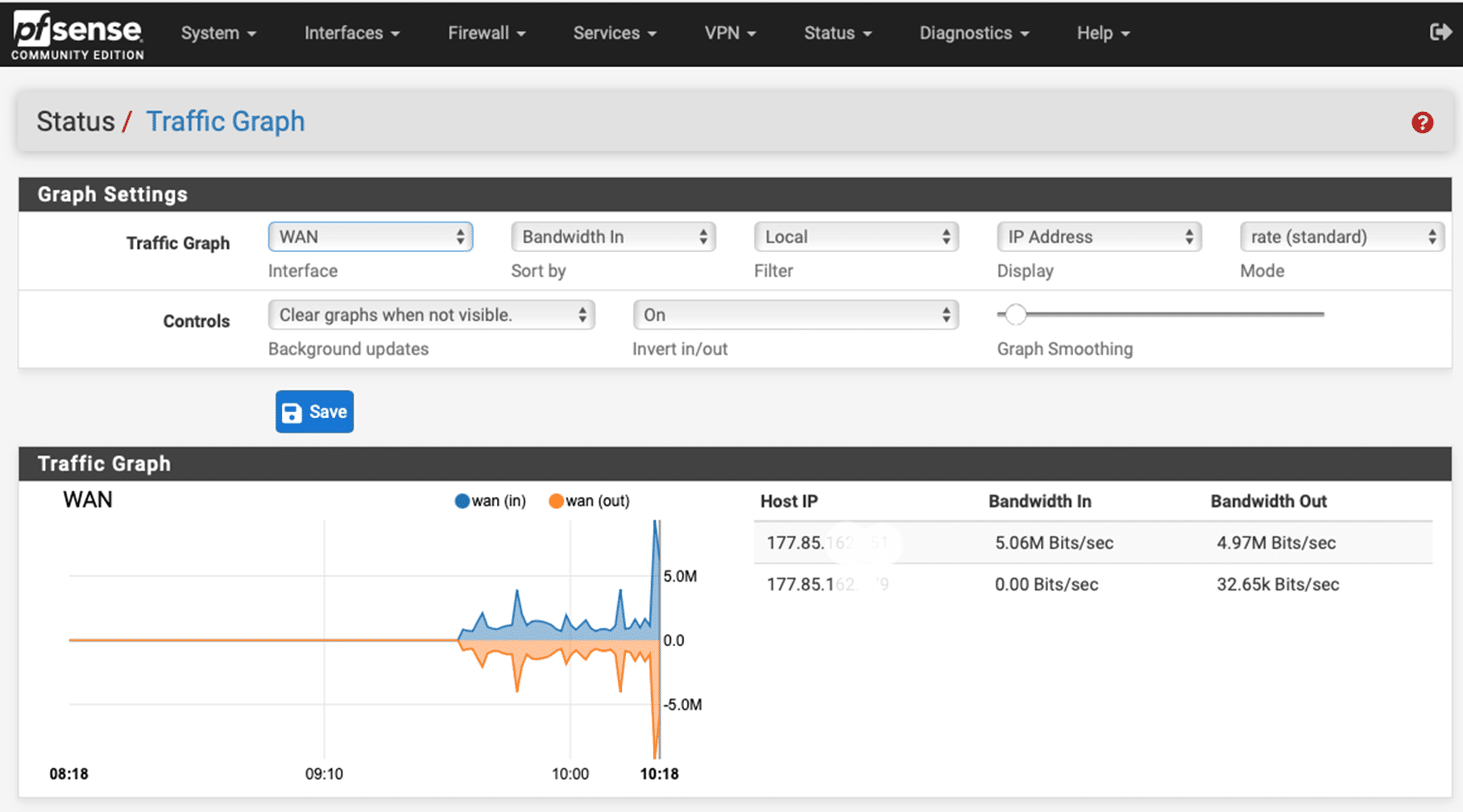Open the System menu
This screenshot has height=812, width=1463.
click(x=218, y=33)
